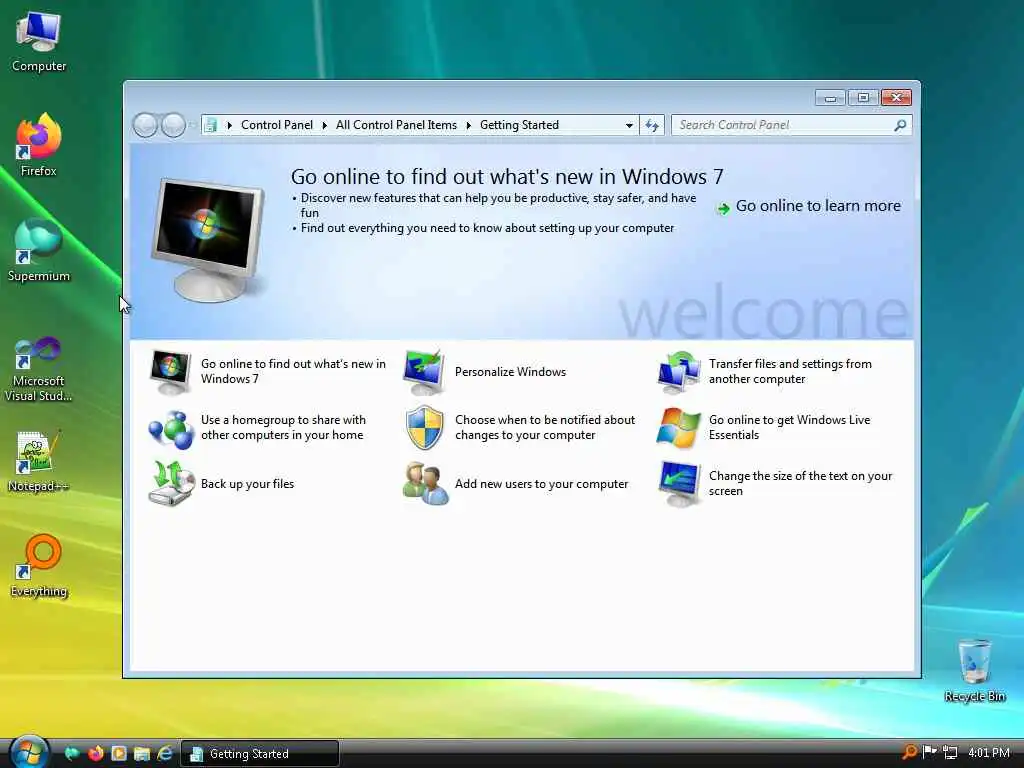Expand the arrow after All Control Panel Items
Viewport: 1024px width, 768px height.
pos(468,125)
